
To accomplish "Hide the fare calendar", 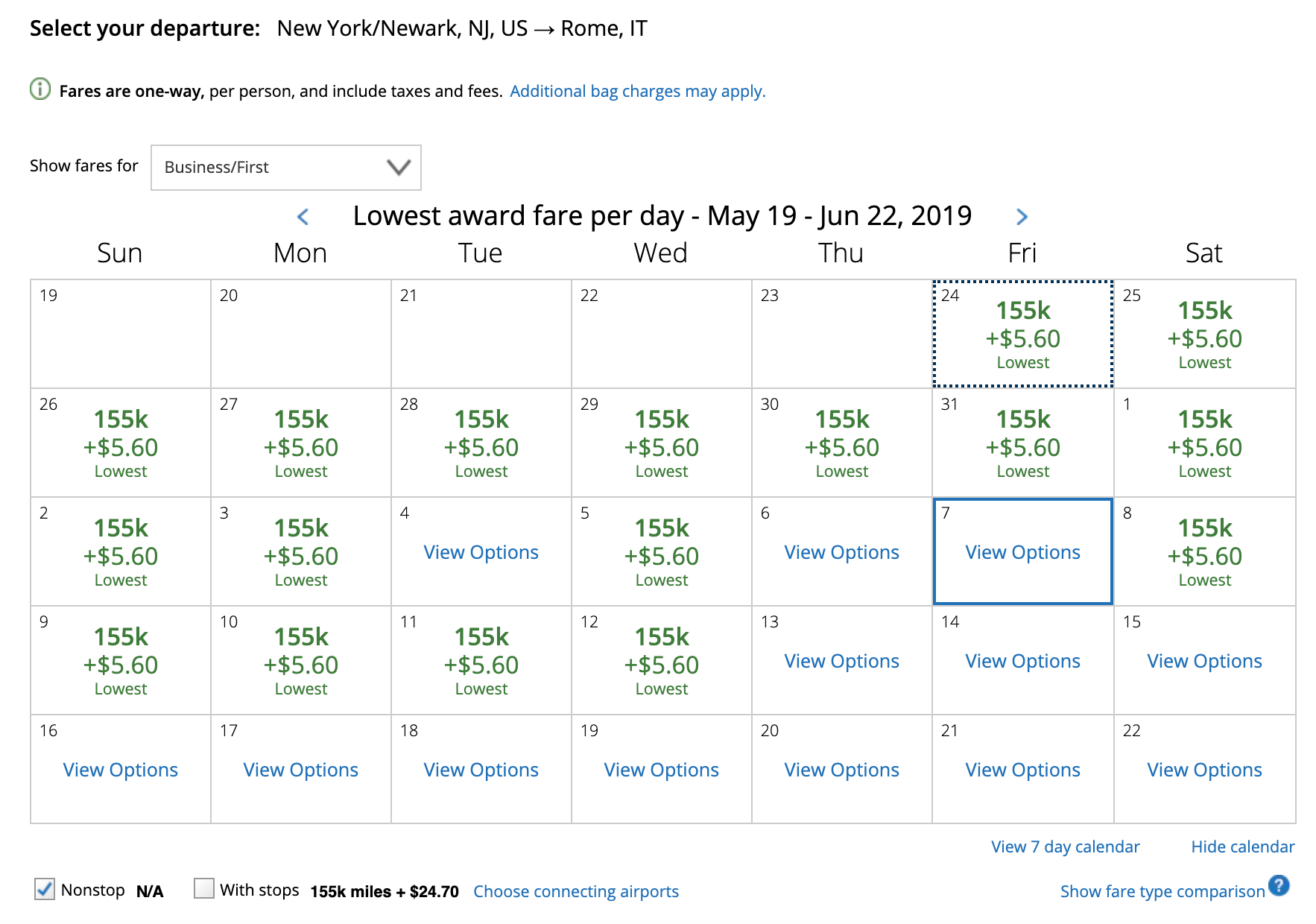I will click(1242, 847).
